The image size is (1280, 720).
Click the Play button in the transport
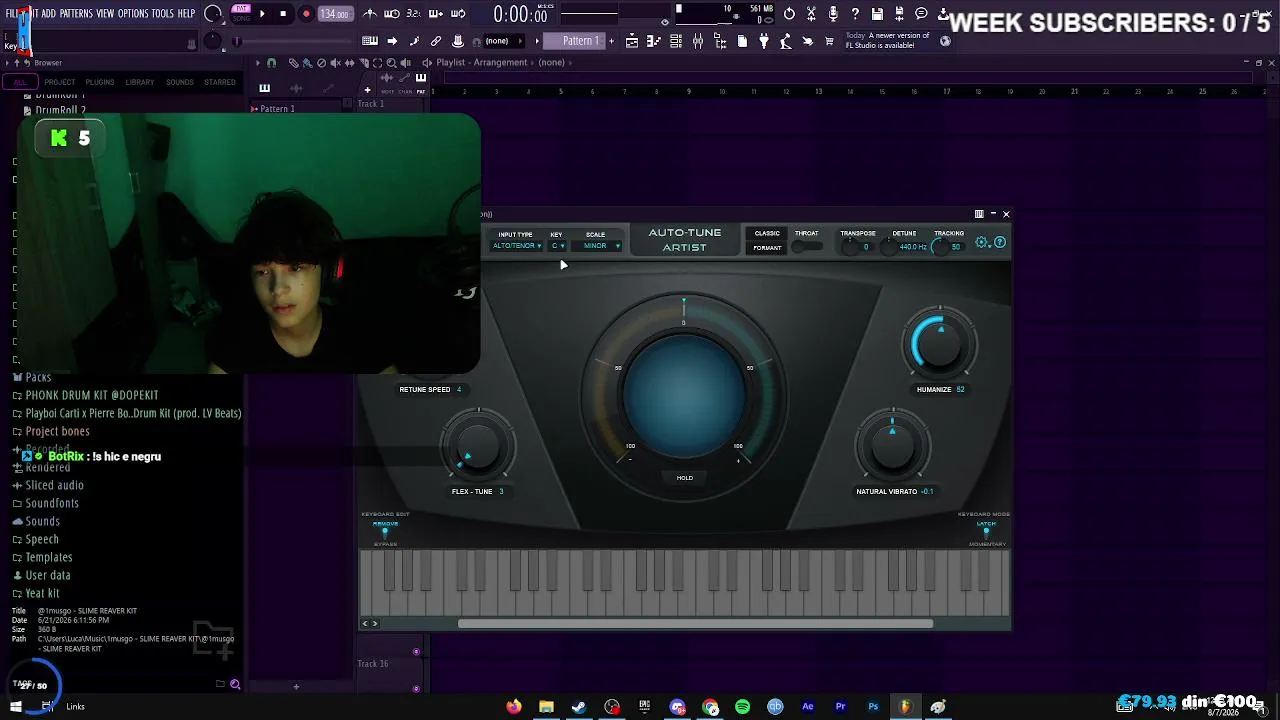tap(262, 14)
